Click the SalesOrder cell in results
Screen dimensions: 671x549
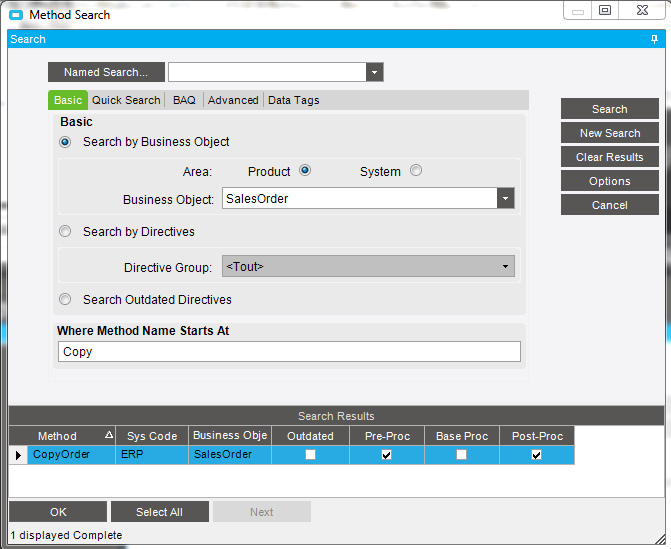coord(230,454)
